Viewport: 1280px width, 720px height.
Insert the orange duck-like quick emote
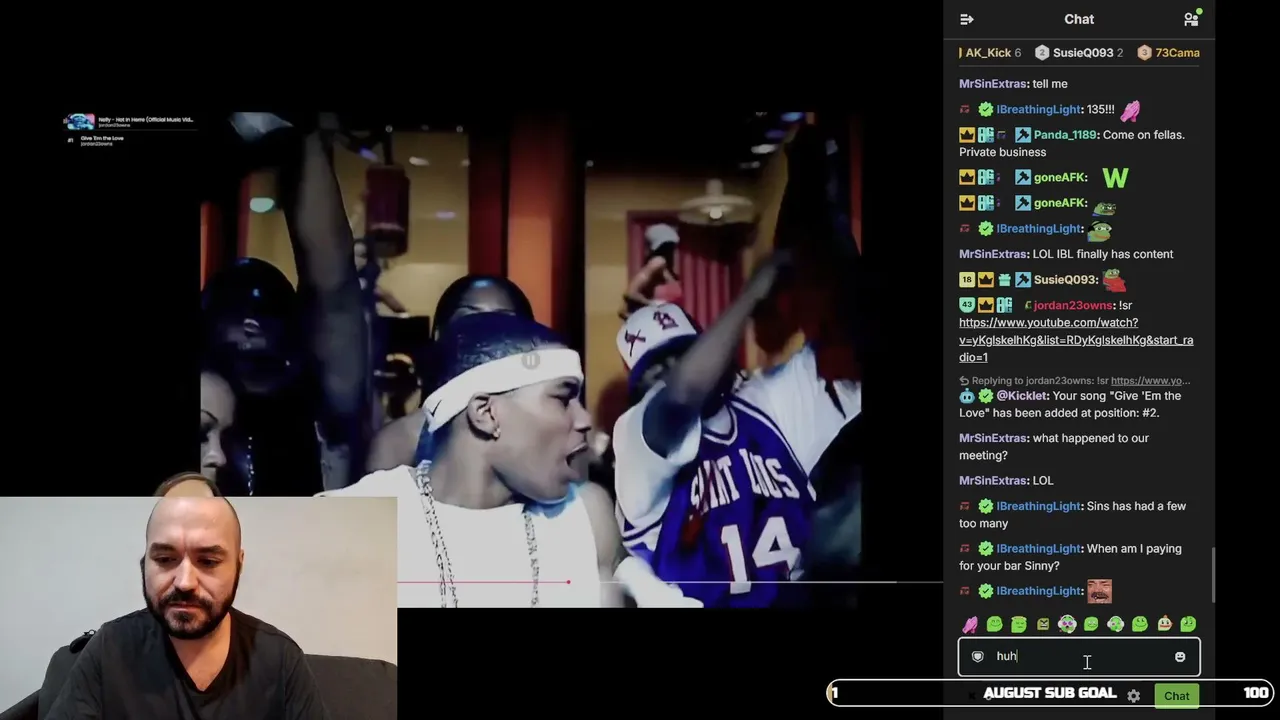click(x=1164, y=624)
